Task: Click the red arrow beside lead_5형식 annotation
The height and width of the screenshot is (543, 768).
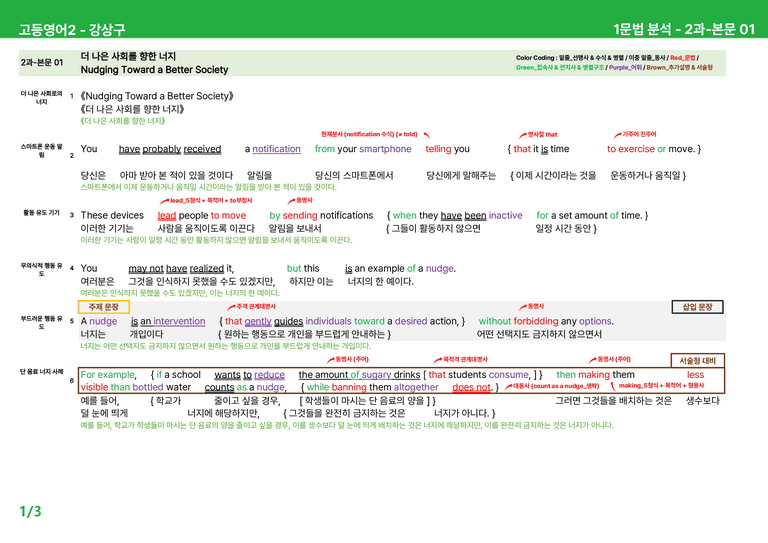Action: click(x=165, y=201)
